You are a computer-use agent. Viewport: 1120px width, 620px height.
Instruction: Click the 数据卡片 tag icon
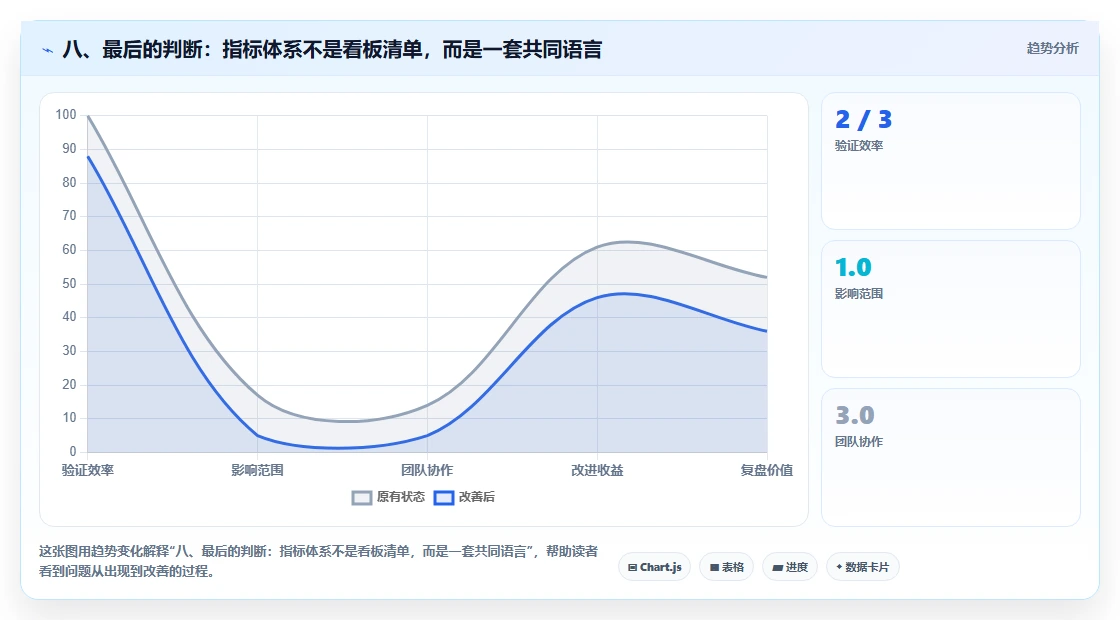point(839,567)
